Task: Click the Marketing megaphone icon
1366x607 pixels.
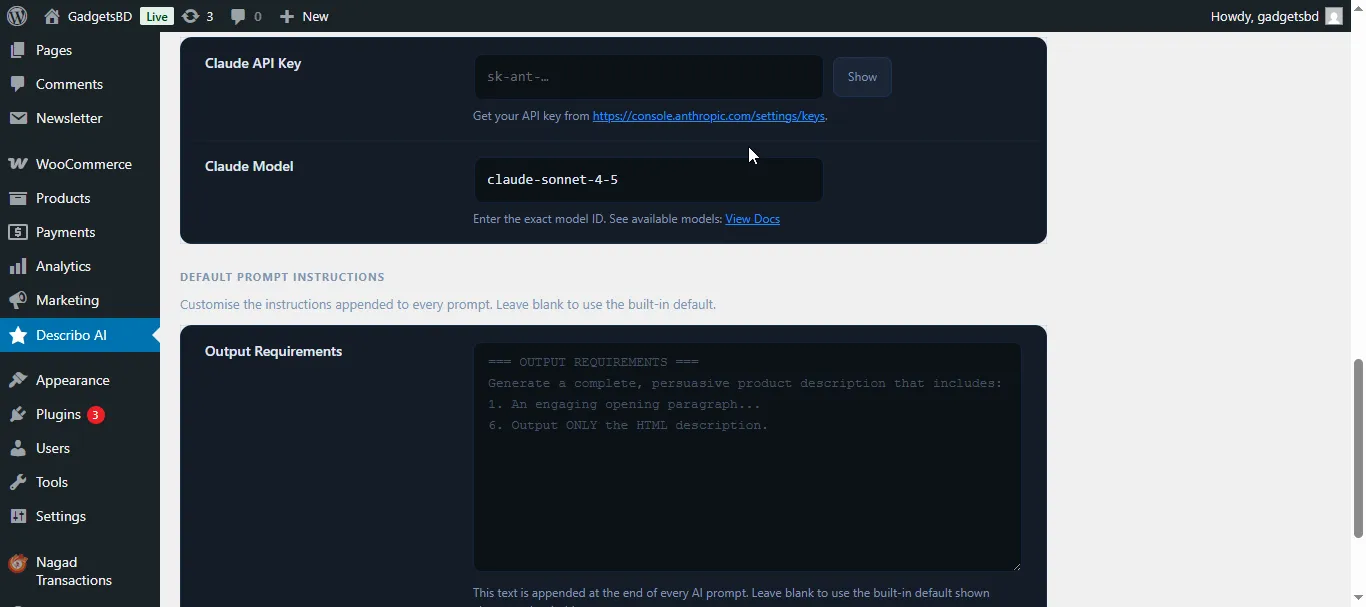Action: [17, 300]
